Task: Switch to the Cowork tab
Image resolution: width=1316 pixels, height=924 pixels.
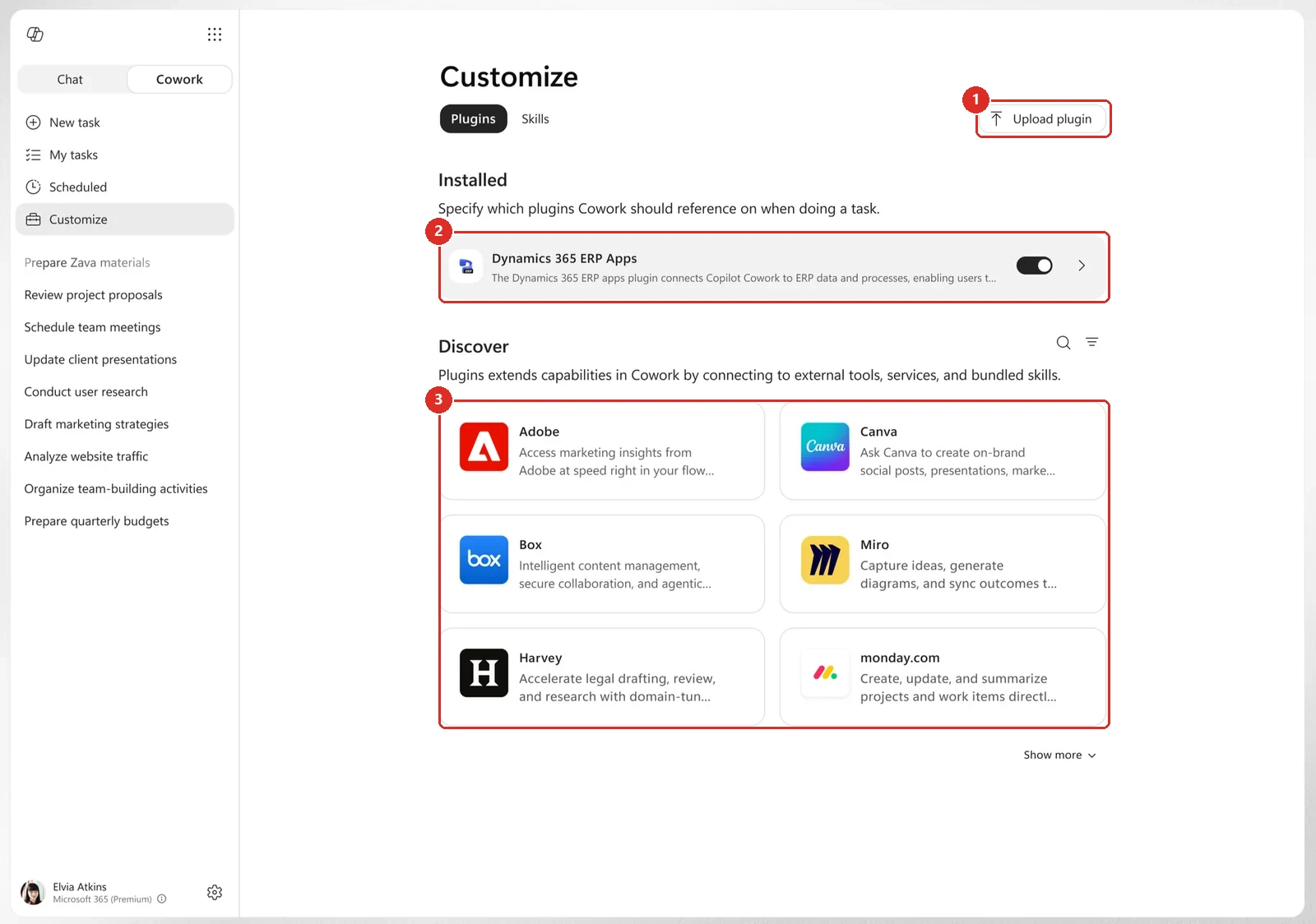Action: tap(179, 80)
